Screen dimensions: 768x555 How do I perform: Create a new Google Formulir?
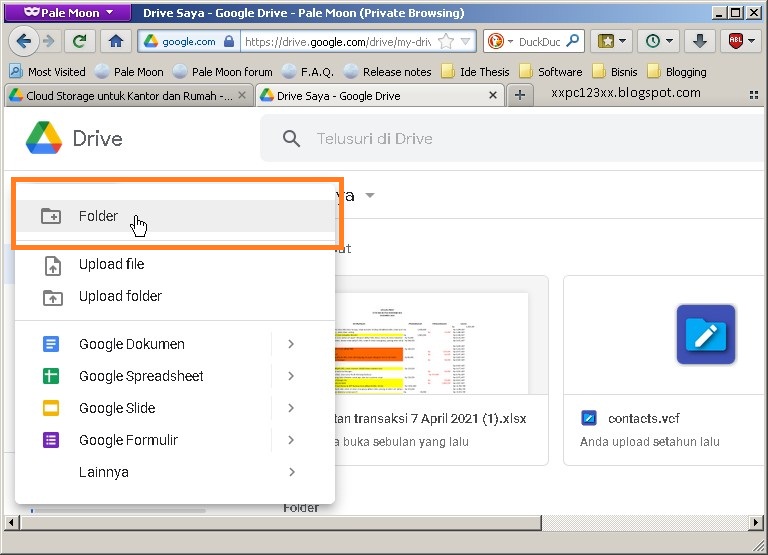144,440
